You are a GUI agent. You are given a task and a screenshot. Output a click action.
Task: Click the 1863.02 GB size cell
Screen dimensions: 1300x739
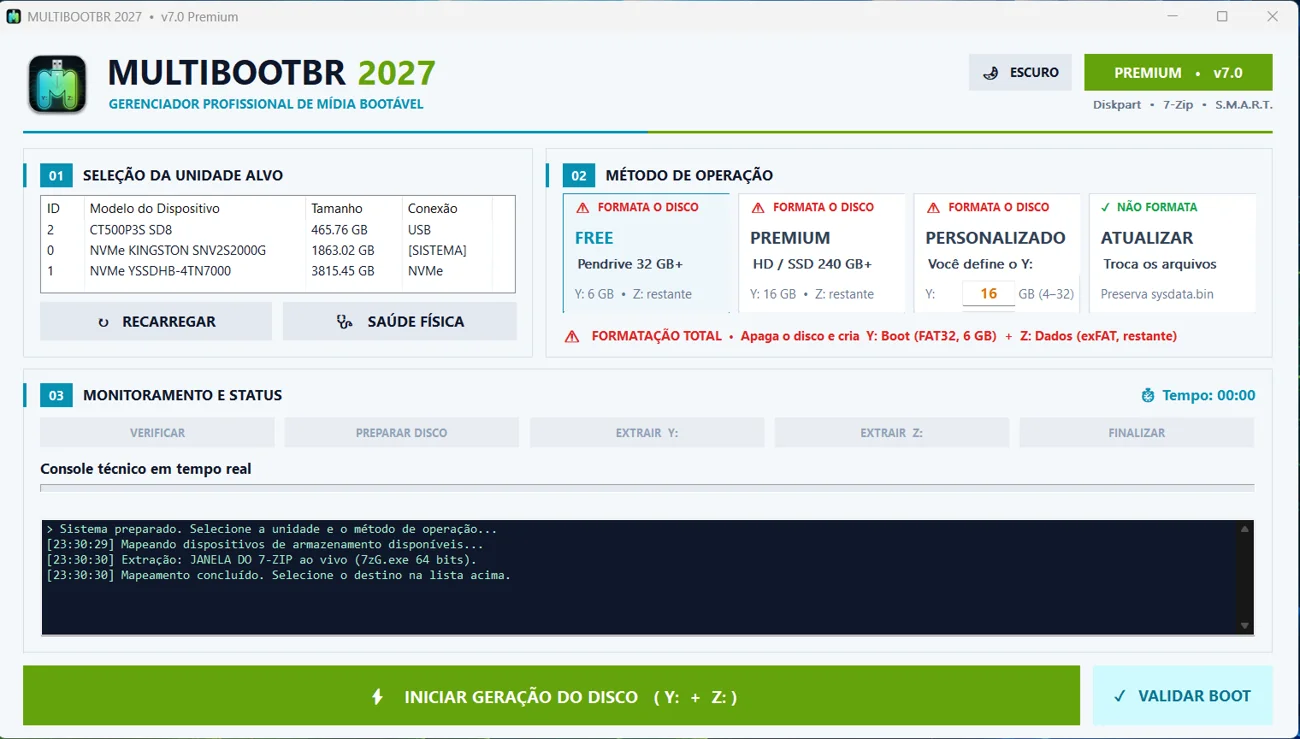[343, 251]
